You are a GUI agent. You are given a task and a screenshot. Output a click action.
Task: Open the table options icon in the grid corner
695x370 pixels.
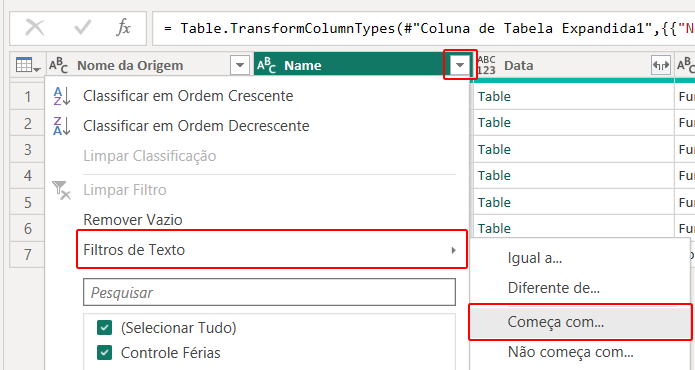pyautogui.click(x=28, y=66)
